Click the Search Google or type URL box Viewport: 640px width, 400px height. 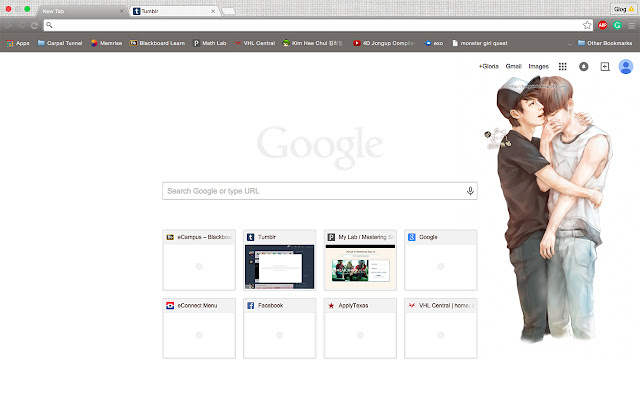[310, 190]
